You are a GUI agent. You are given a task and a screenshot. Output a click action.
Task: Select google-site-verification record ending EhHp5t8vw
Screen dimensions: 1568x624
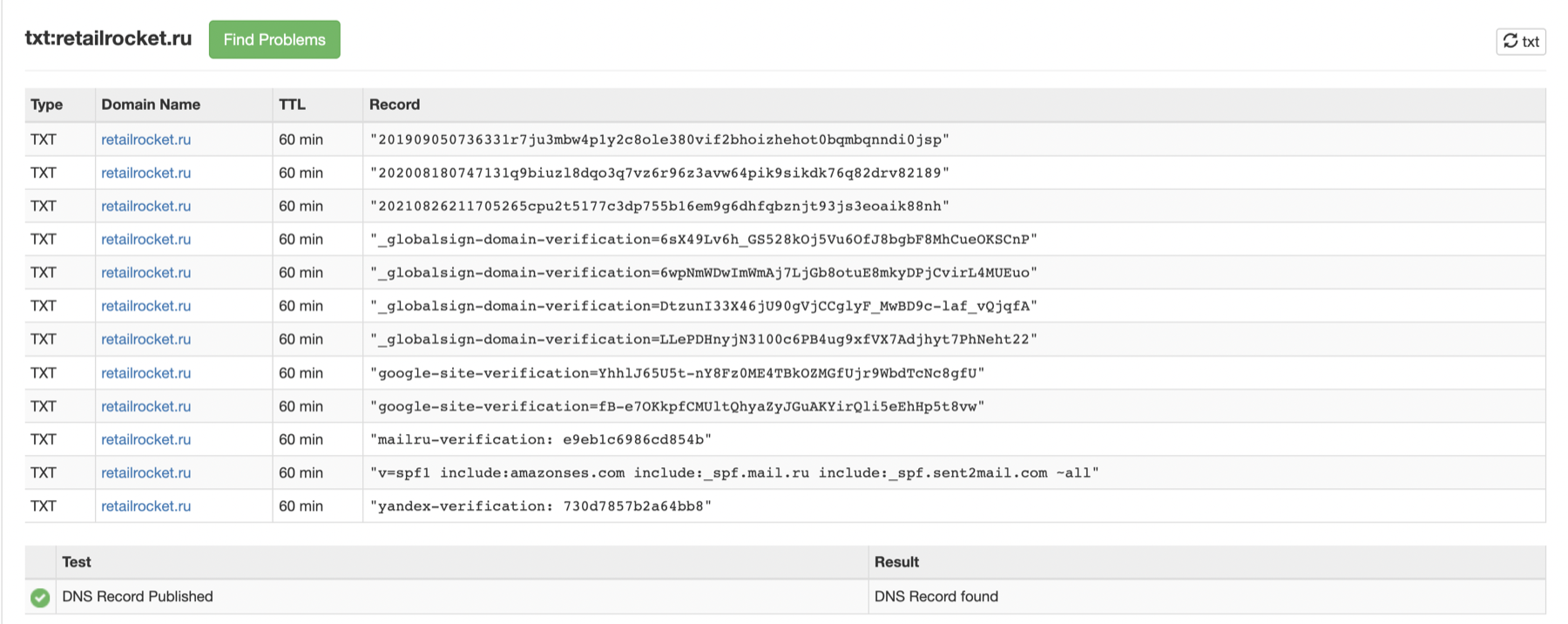(x=677, y=406)
